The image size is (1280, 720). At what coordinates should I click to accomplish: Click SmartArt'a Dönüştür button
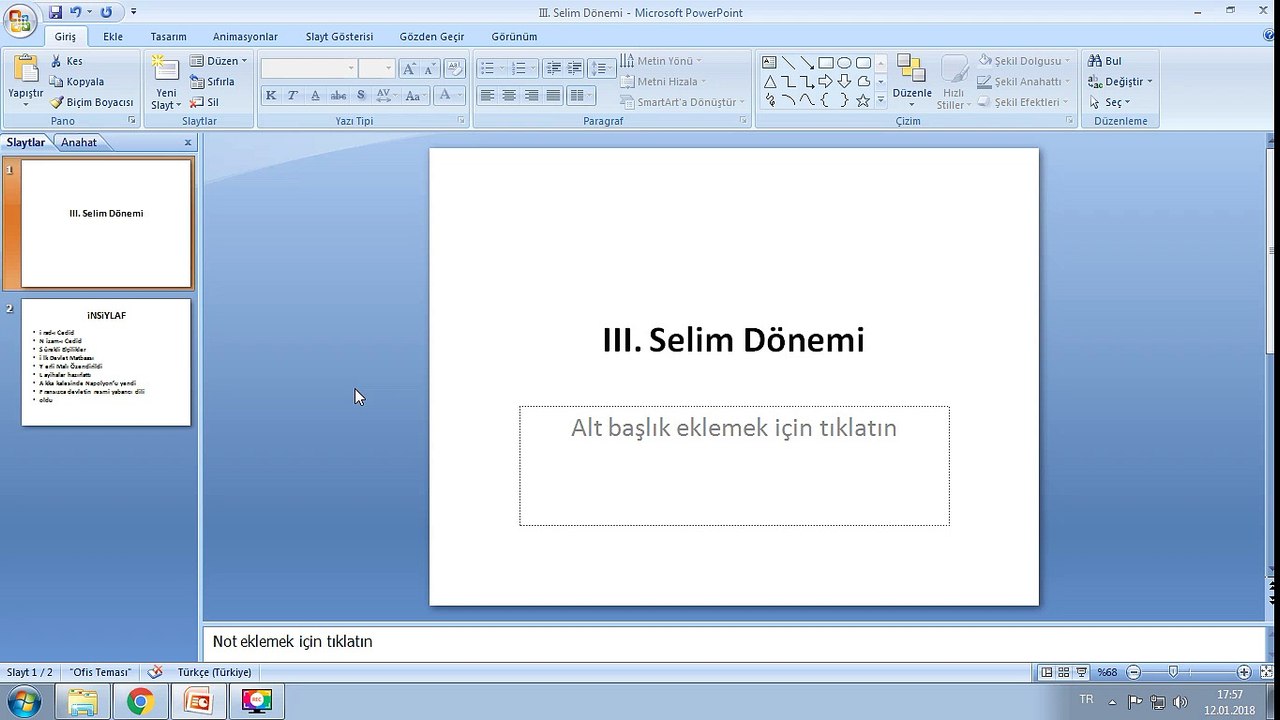point(682,102)
